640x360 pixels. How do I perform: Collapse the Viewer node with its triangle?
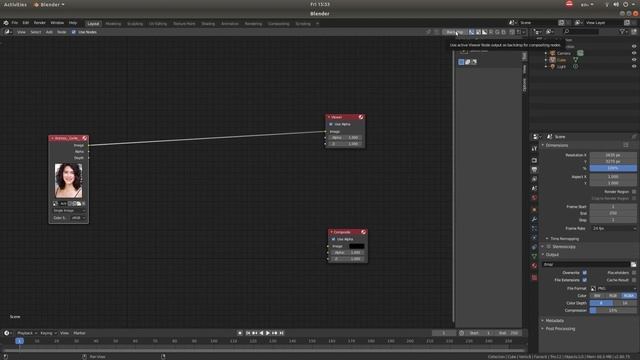click(329, 117)
